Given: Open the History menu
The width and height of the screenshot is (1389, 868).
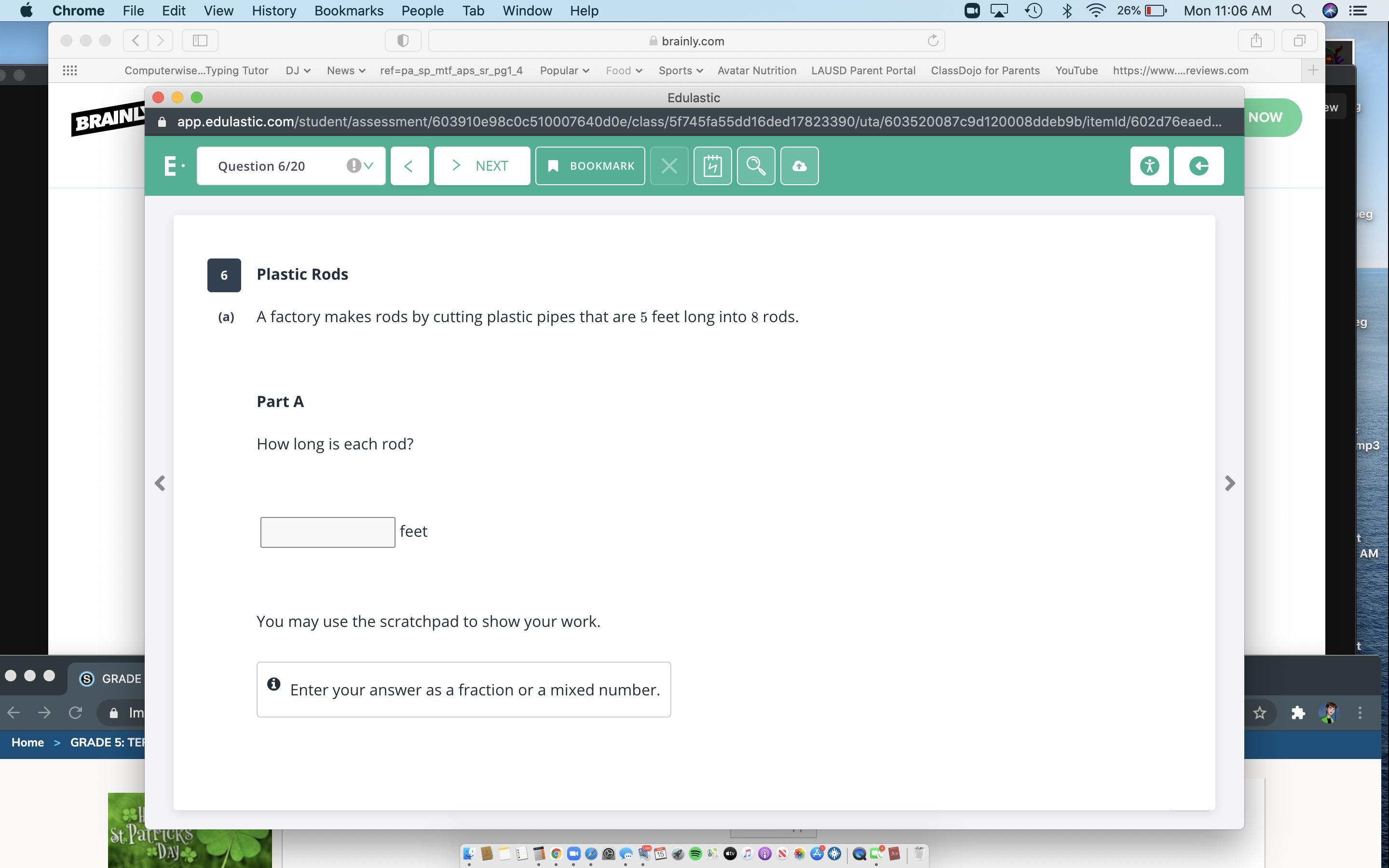Looking at the screenshot, I should [274, 11].
